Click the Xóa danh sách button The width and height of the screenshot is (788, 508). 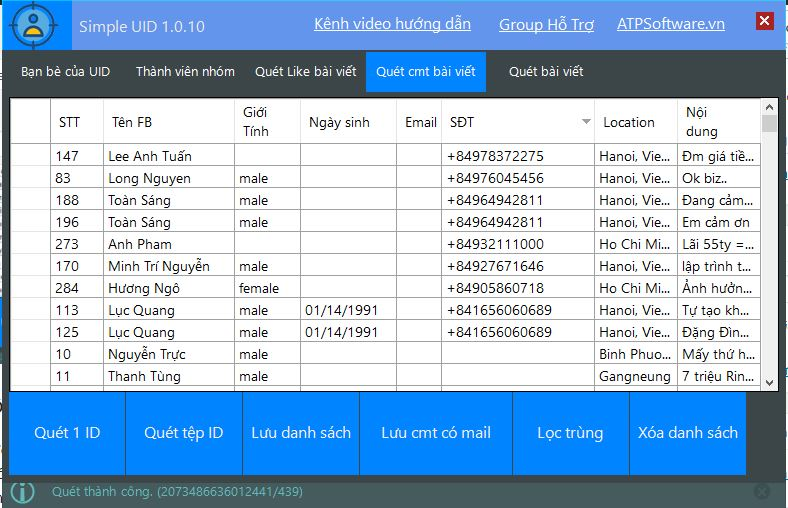pyautogui.click(x=688, y=433)
